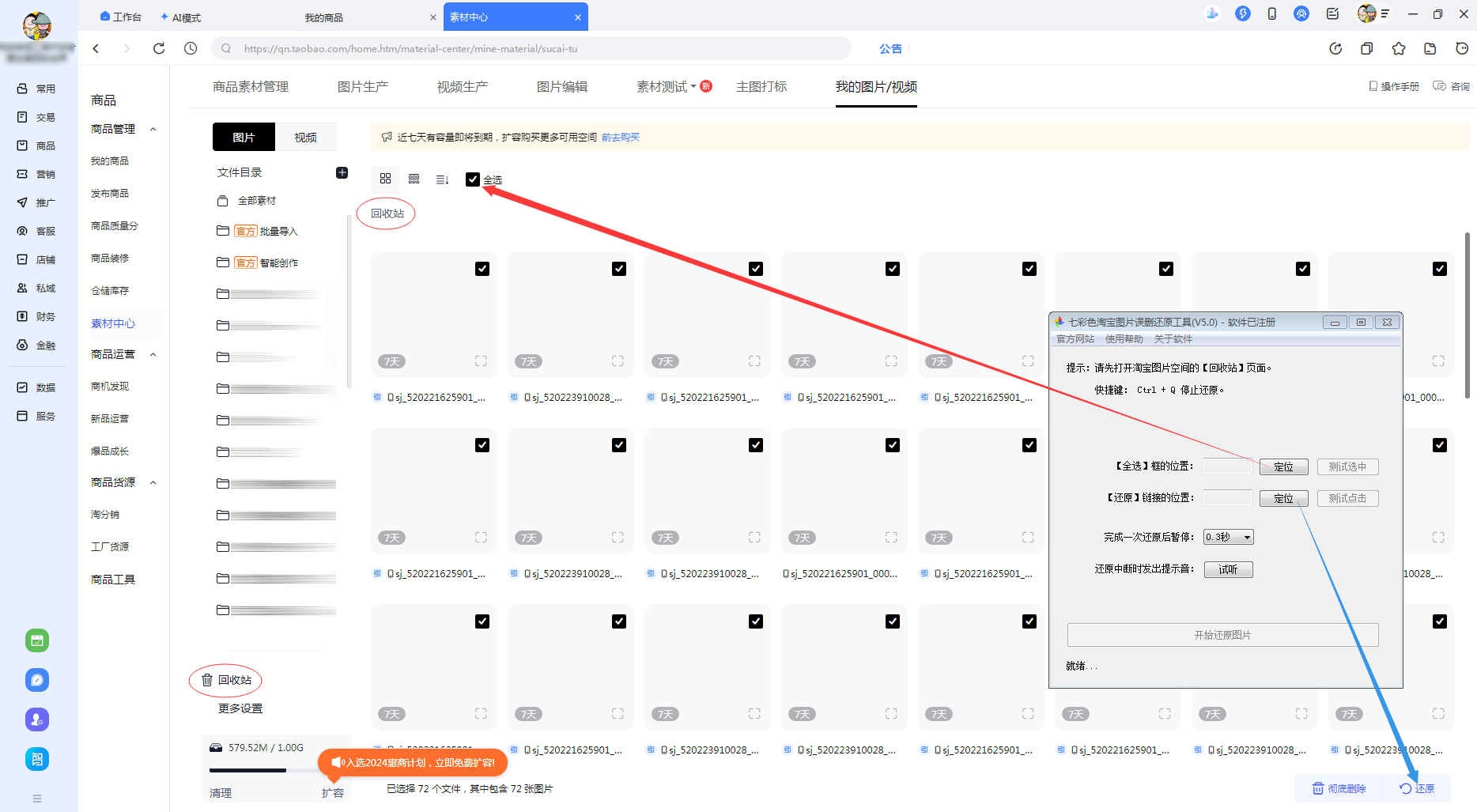
Task: Click the sort list icon
Action: 442,179
